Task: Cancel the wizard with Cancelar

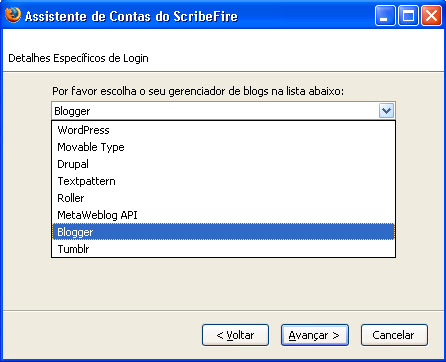Action: pyautogui.click(x=394, y=335)
